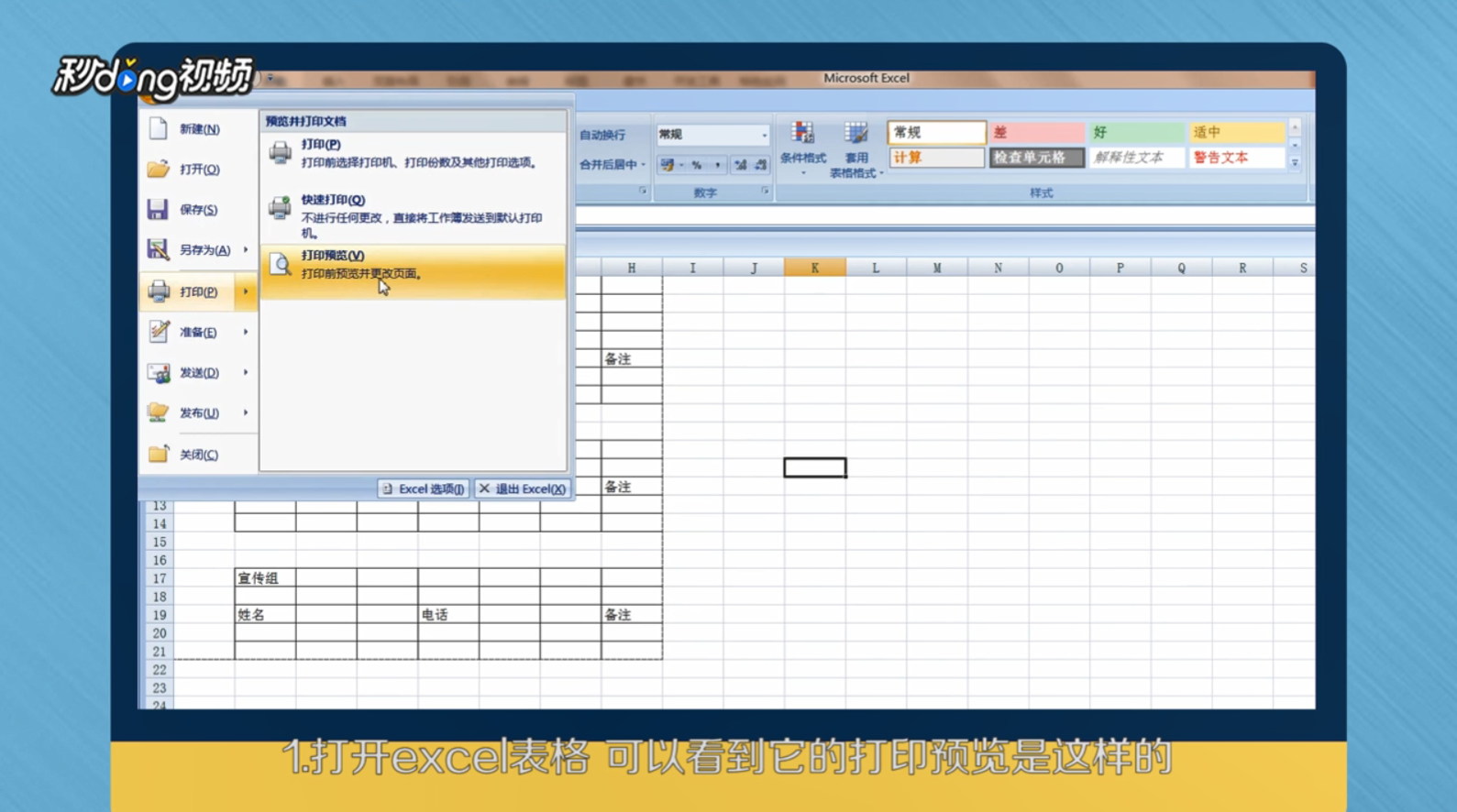Screen dimensions: 1457x812
Task: Select column P header
Action: [x=1120, y=268]
